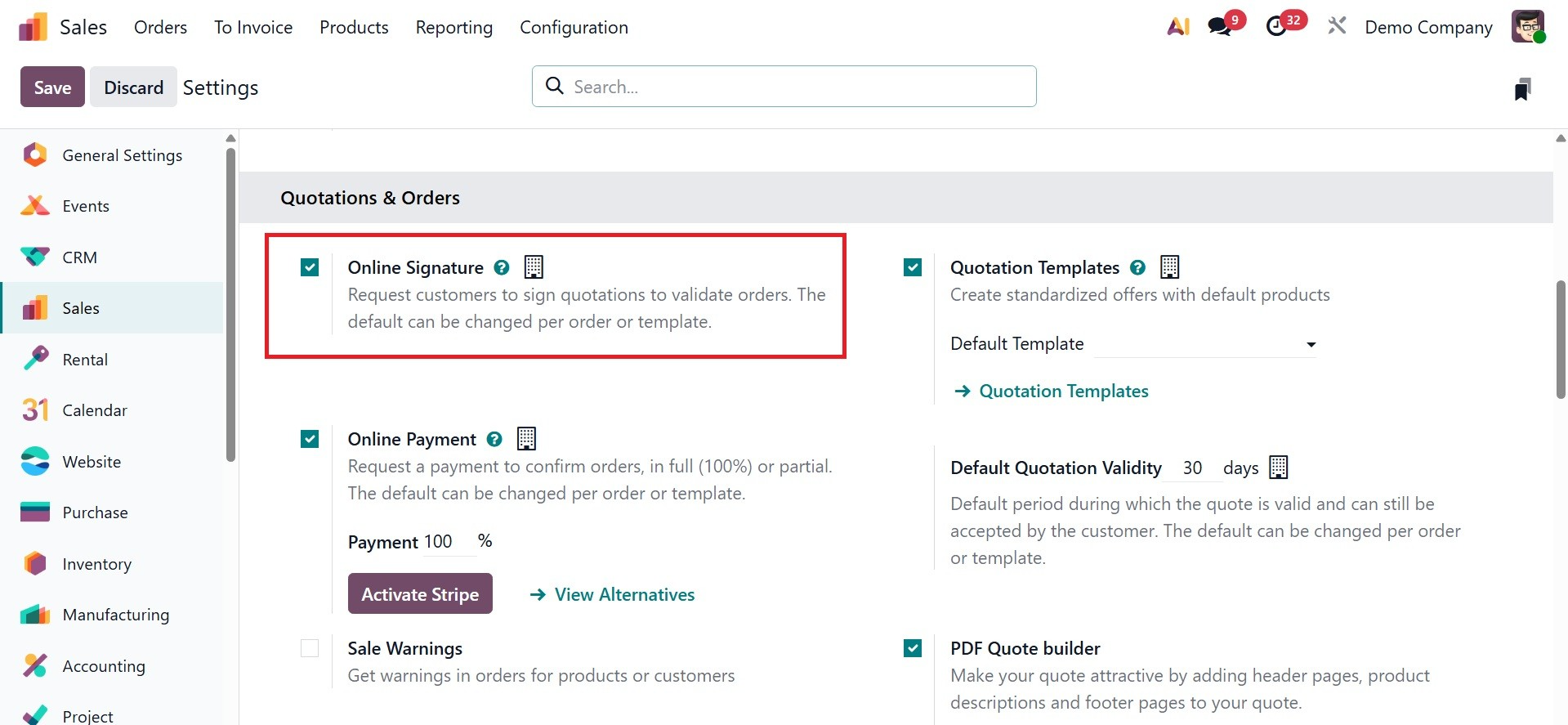Click the settings Search field

(x=784, y=87)
